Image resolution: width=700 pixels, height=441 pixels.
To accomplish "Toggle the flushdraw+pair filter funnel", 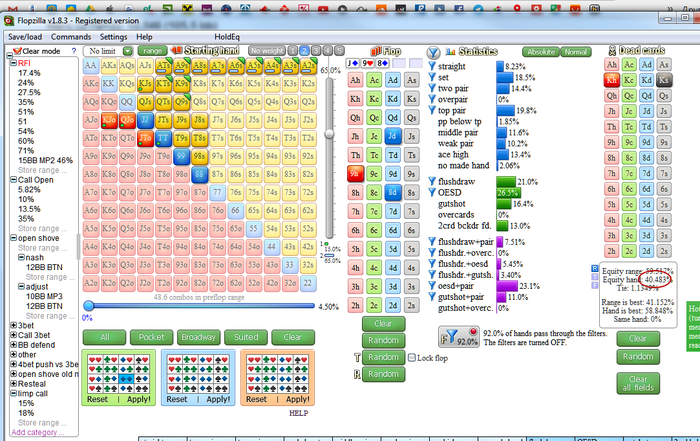I will tap(432, 241).
